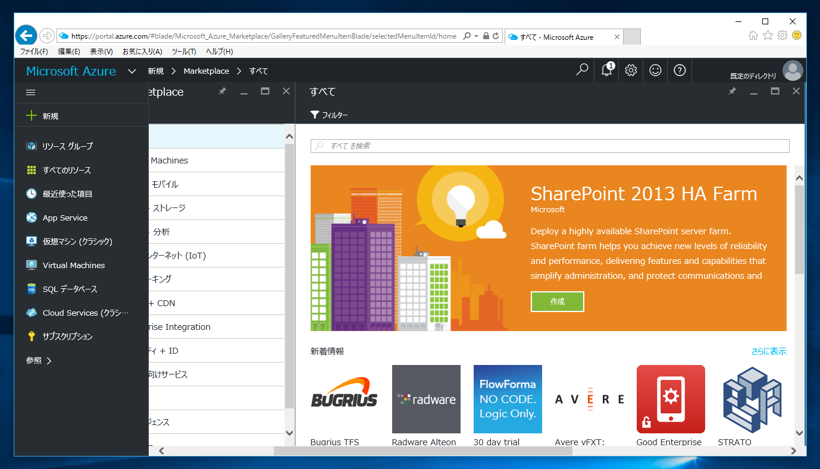This screenshot has height=469, width=820.
Task: Click the green 作成 button
Action: (557, 302)
